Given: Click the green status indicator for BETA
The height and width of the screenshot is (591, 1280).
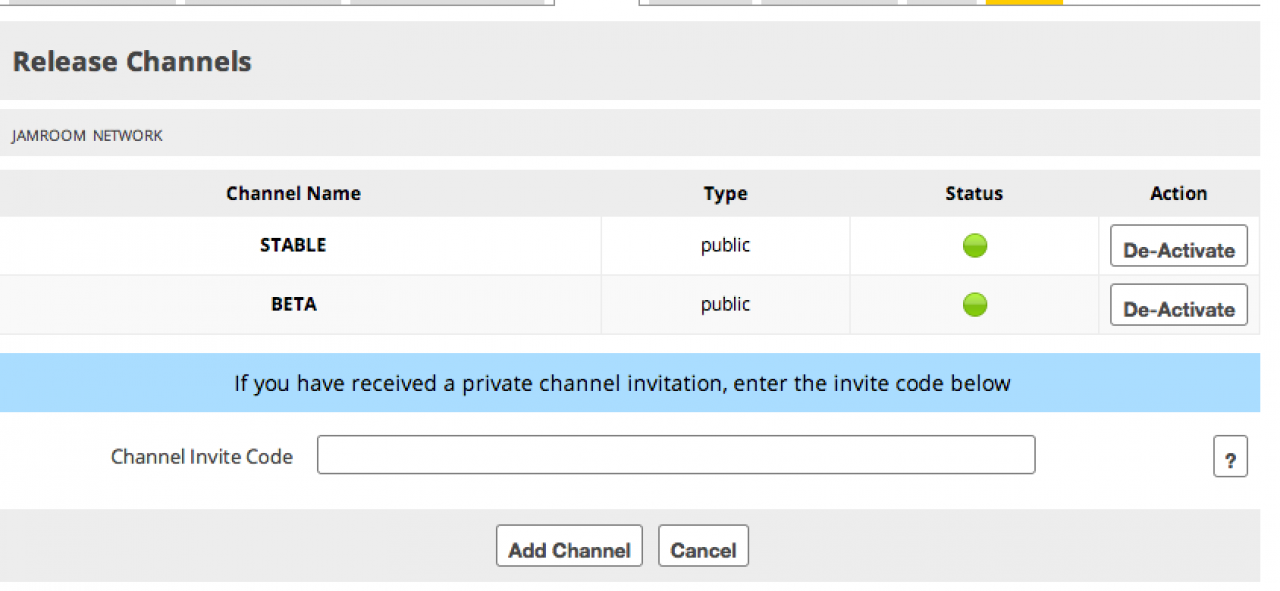Looking at the screenshot, I should click(x=974, y=304).
